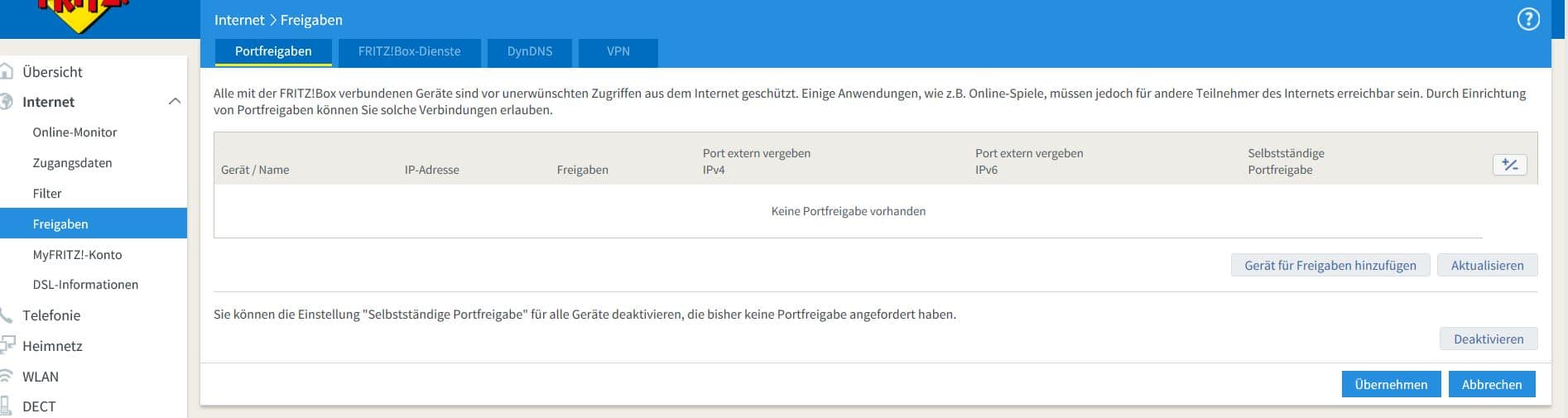Go to DSL-Informationen in the sidebar

[85, 285]
